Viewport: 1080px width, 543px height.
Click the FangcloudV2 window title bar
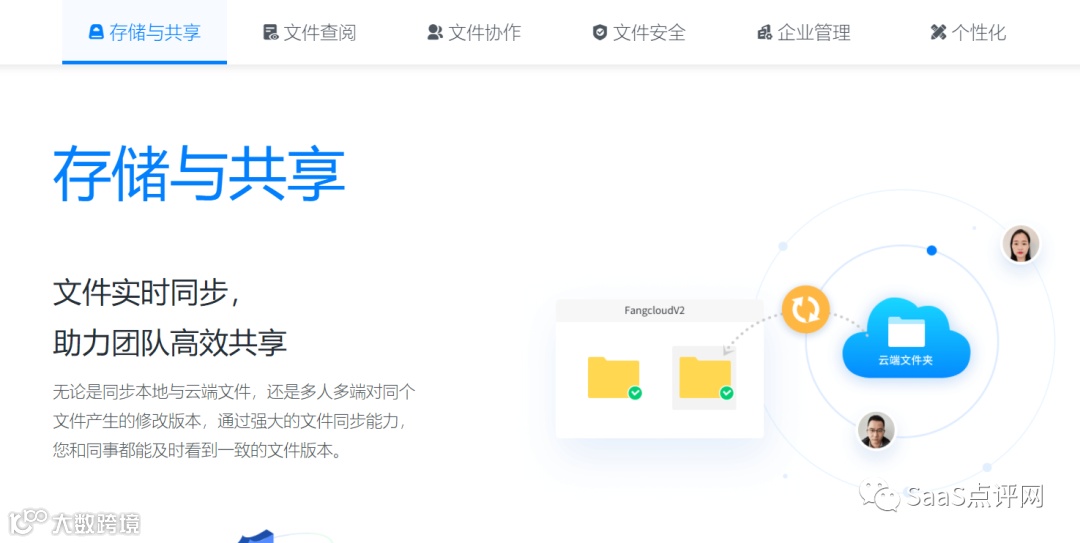tap(659, 311)
